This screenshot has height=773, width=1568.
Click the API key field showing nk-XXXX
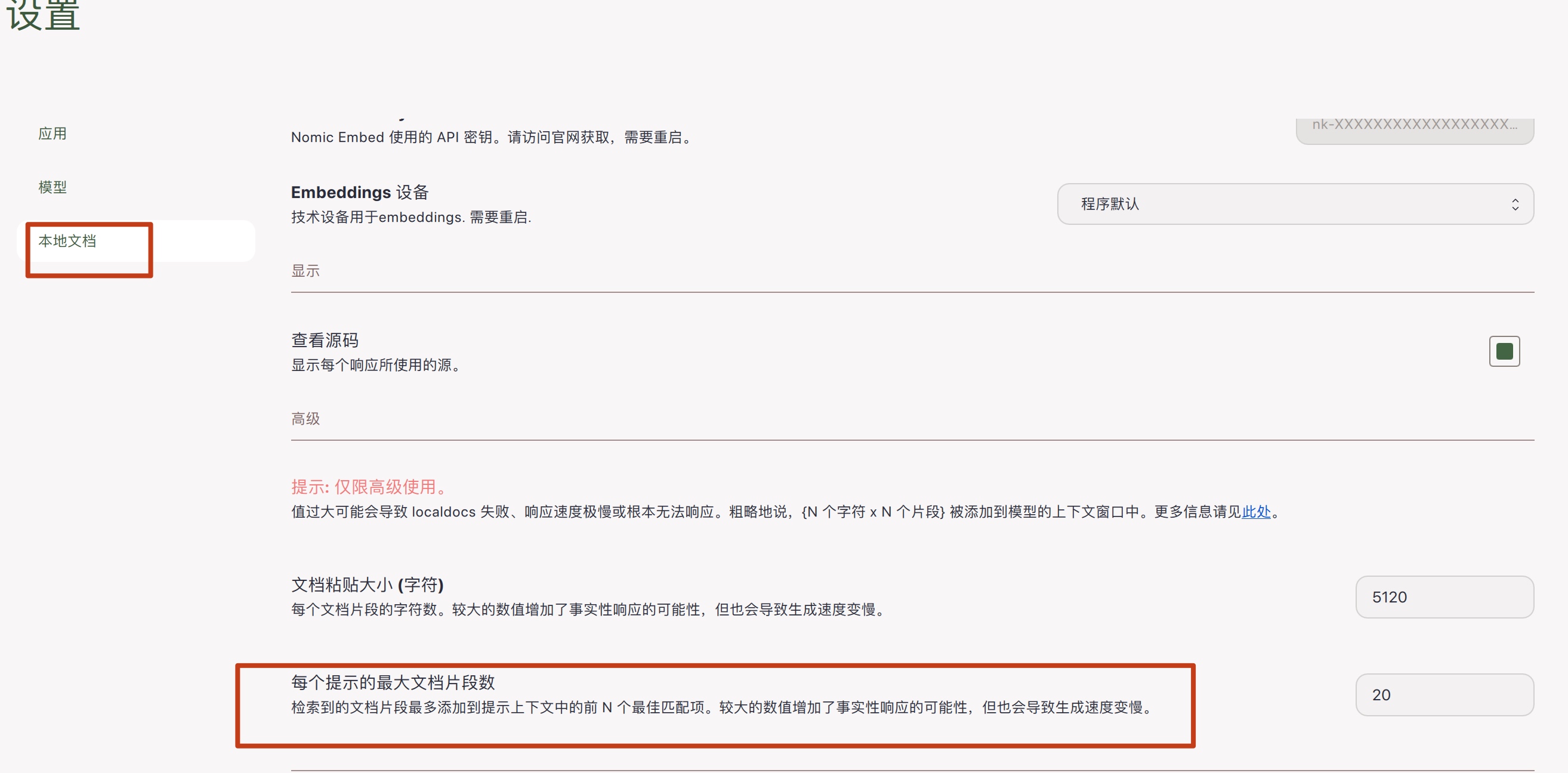click(1415, 125)
